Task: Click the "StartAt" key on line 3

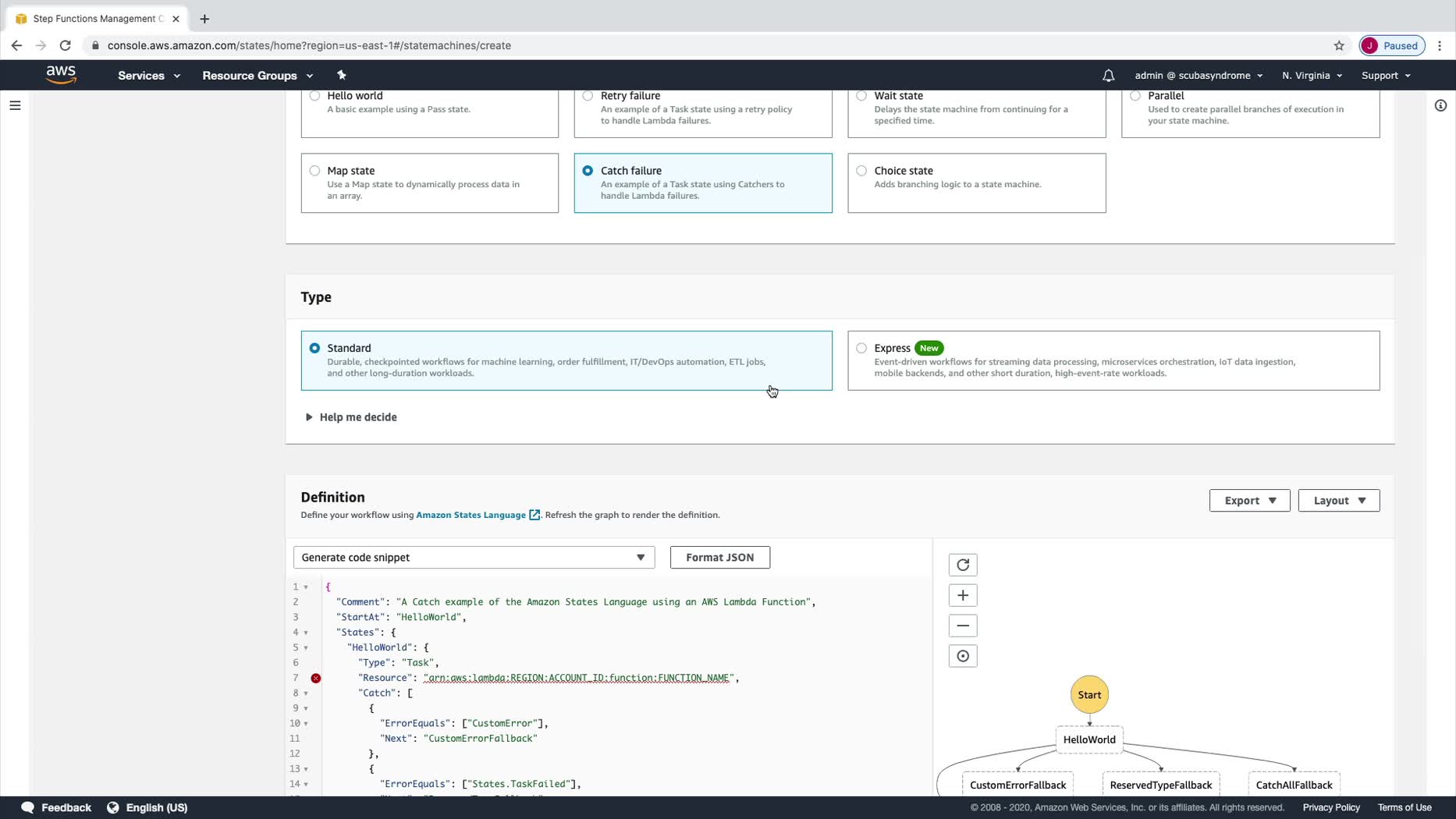Action: coord(361,617)
